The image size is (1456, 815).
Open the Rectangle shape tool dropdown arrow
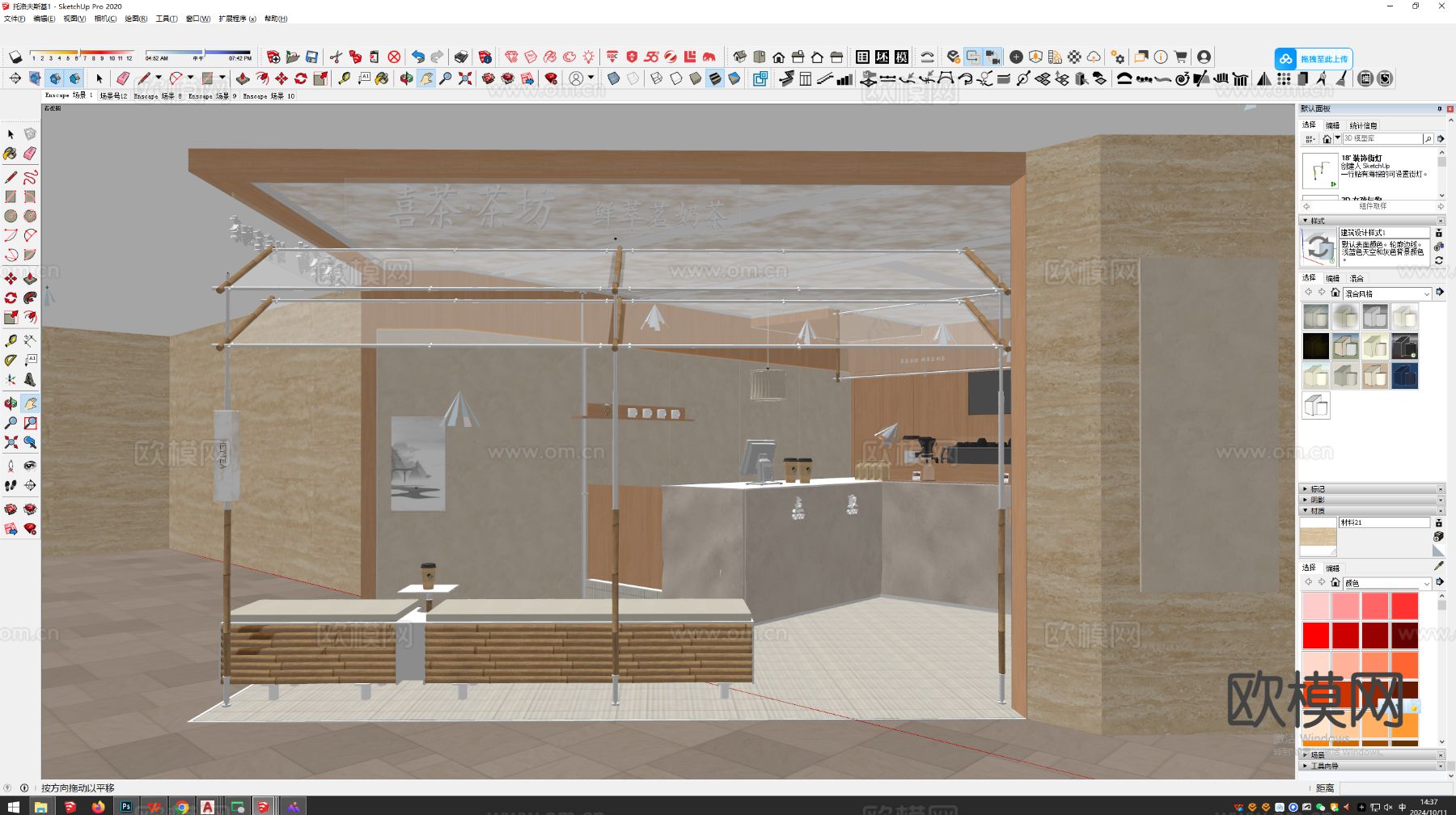[x=222, y=78]
